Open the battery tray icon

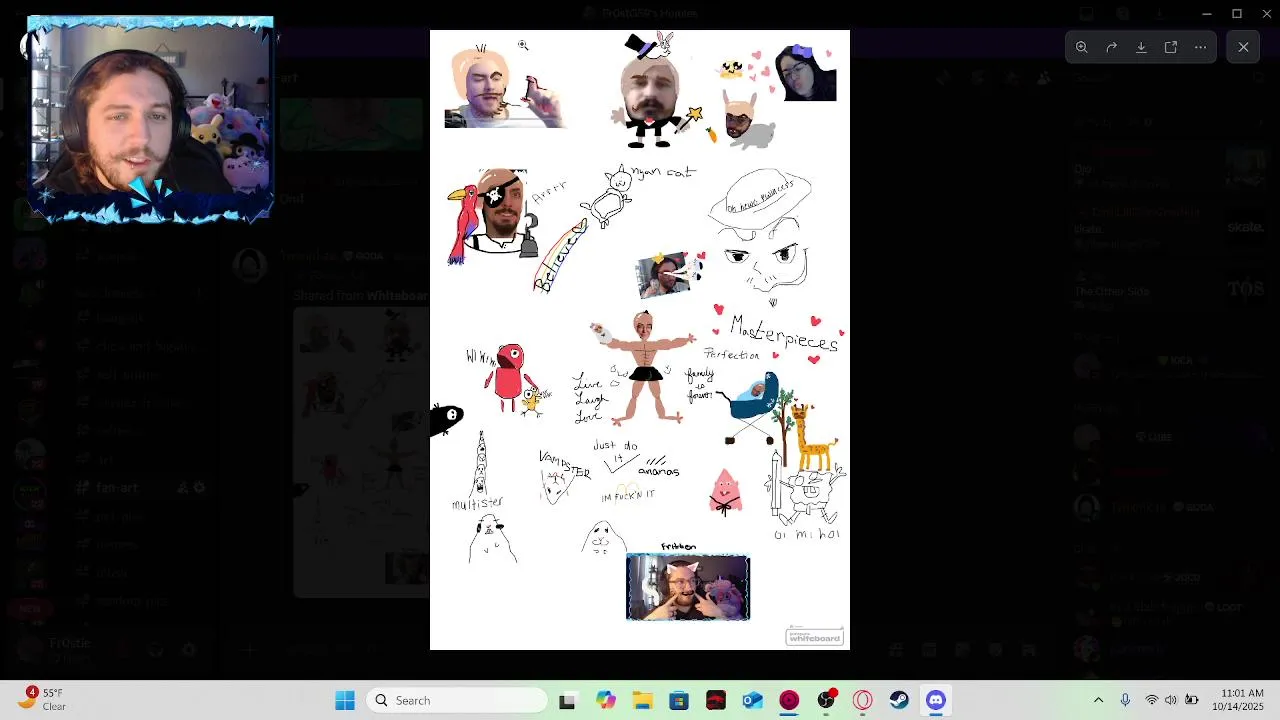tap(1191, 700)
